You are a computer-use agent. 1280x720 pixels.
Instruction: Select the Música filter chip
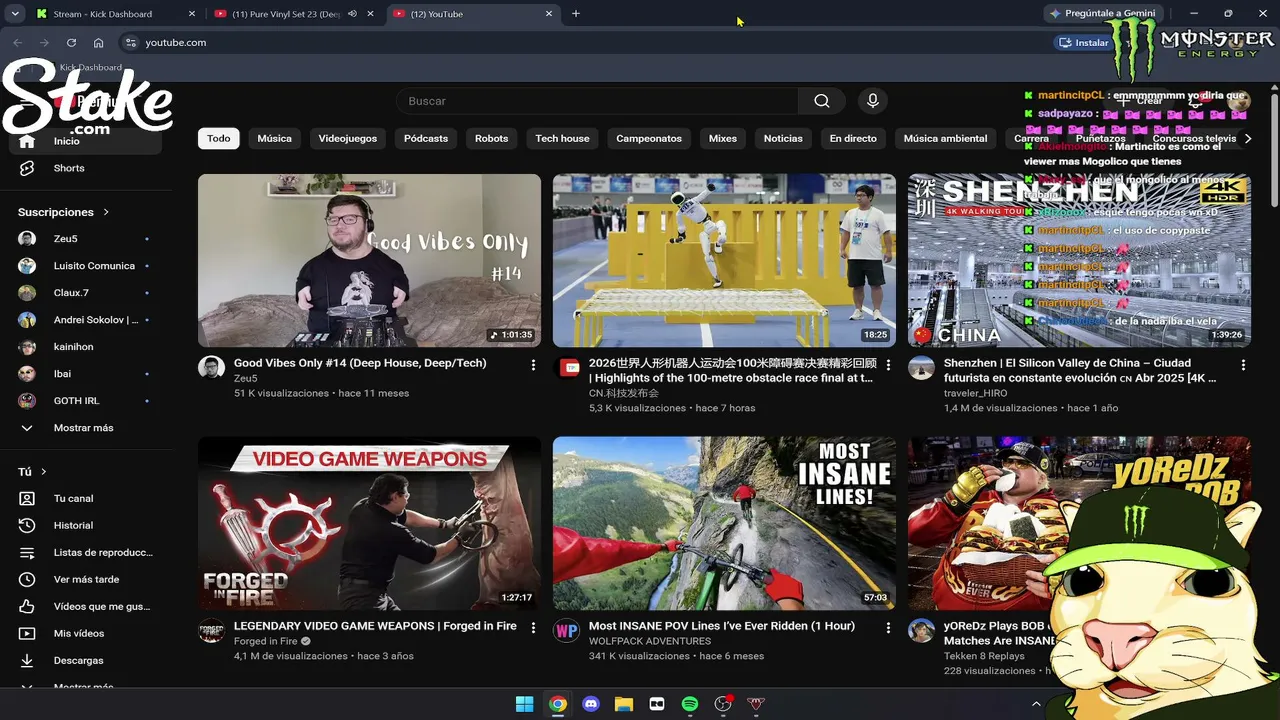tap(274, 139)
